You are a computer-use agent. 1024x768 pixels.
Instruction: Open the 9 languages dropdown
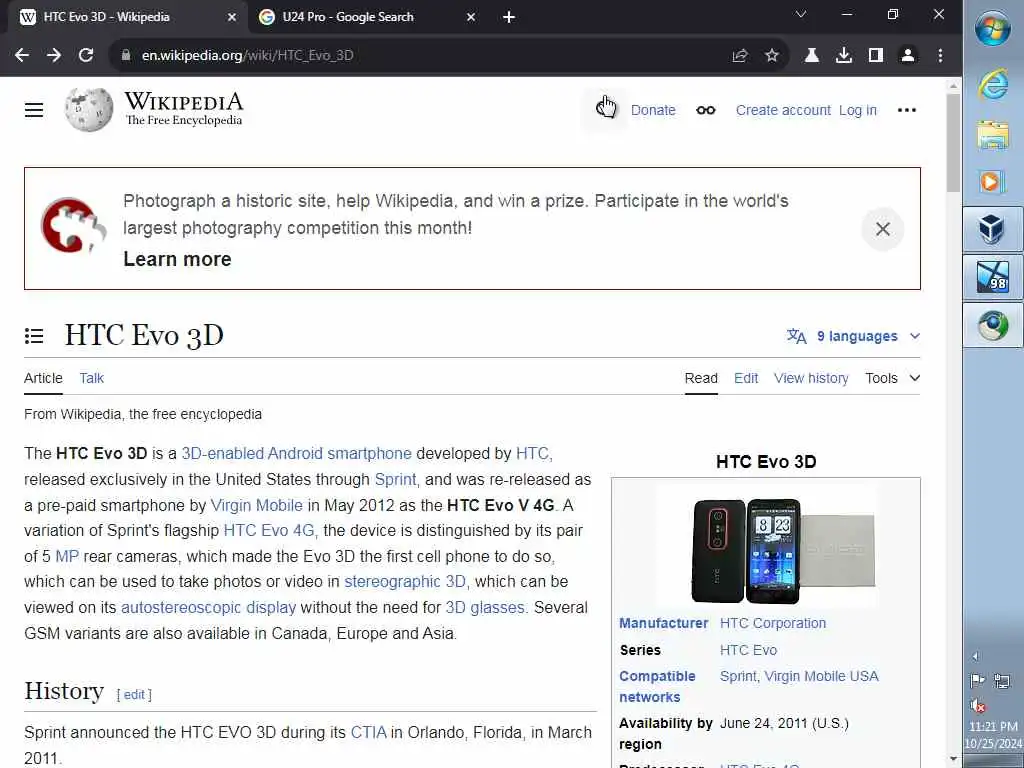tap(854, 336)
